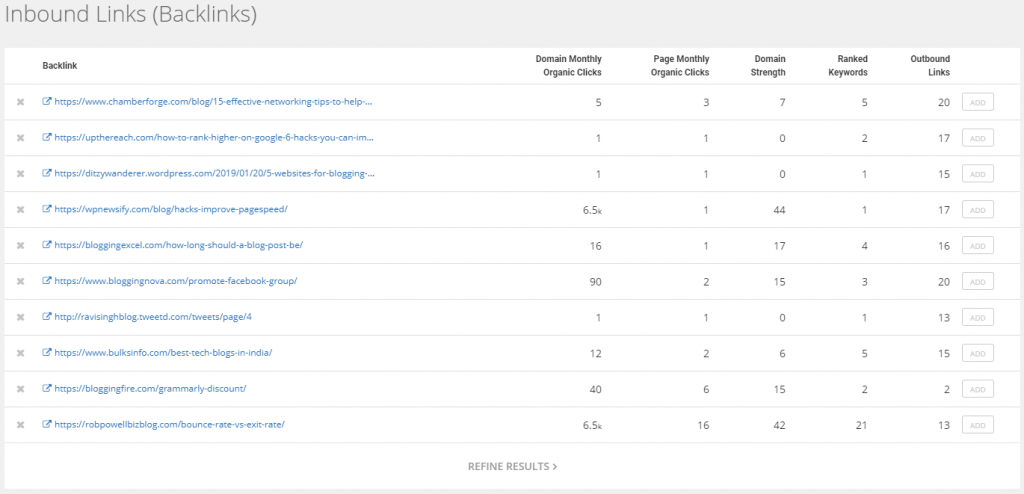Viewport: 1024px width, 494px height.
Task: Open the bloggingfire.com grammarly-discount link
Action: tap(149, 389)
